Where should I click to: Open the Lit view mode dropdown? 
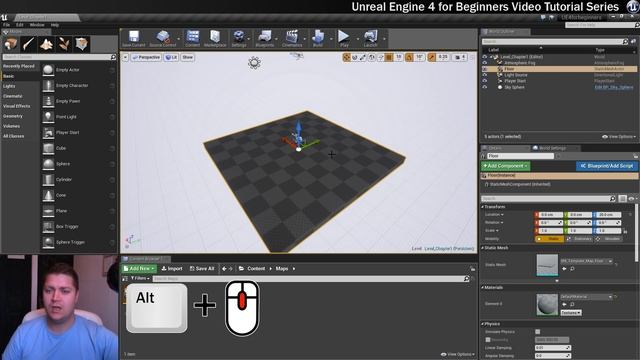click(x=171, y=58)
